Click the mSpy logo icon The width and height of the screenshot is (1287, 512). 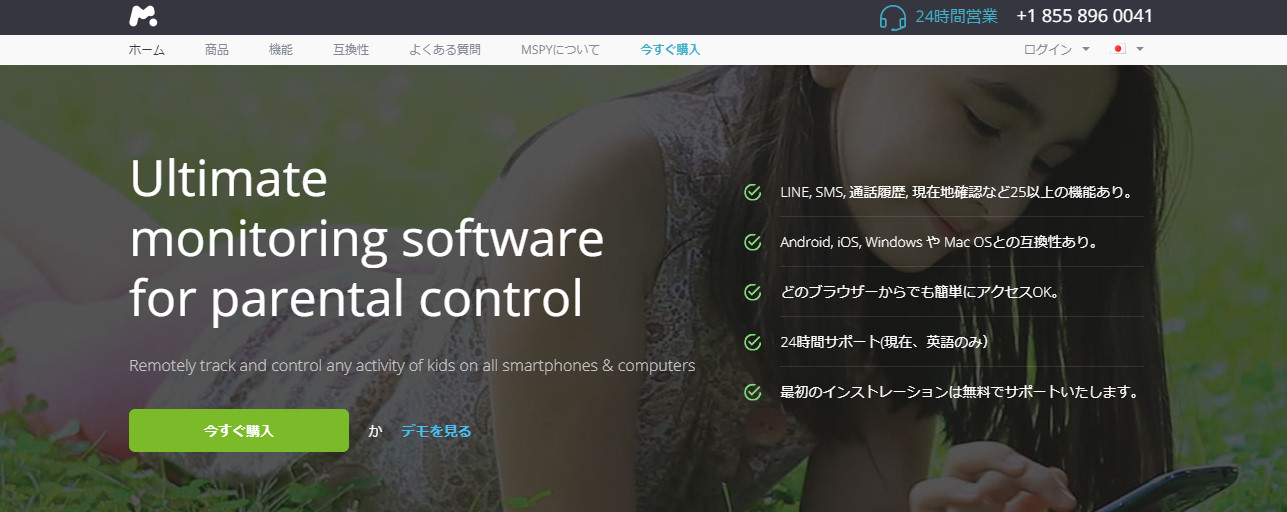point(143,16)
